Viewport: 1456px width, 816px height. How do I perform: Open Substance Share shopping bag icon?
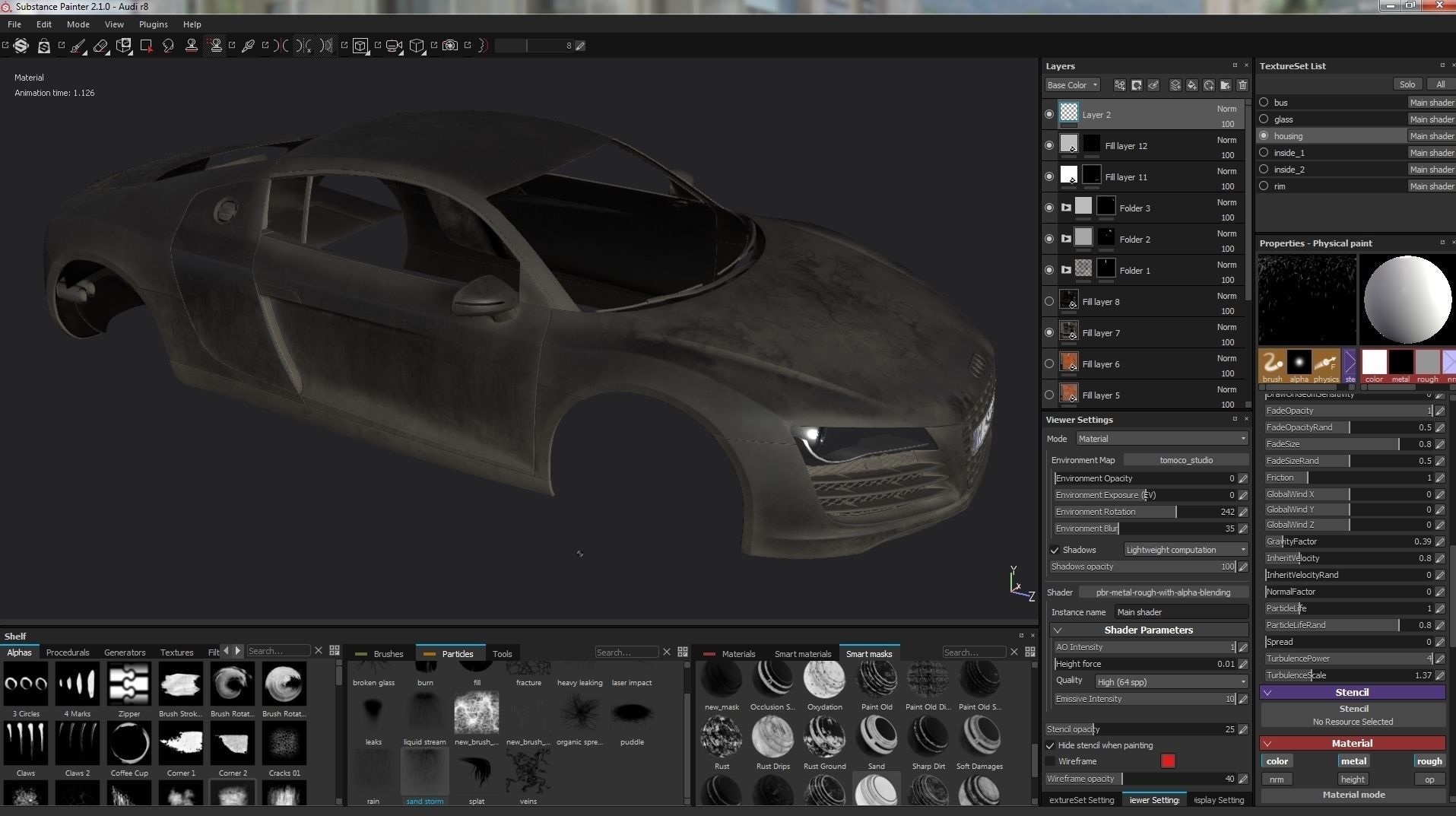(x=44, y=46)
